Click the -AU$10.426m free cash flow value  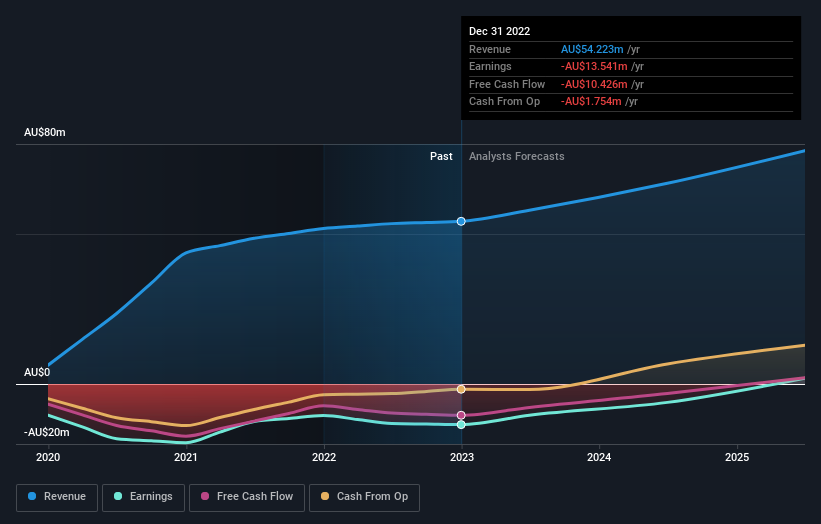point(594,84)
